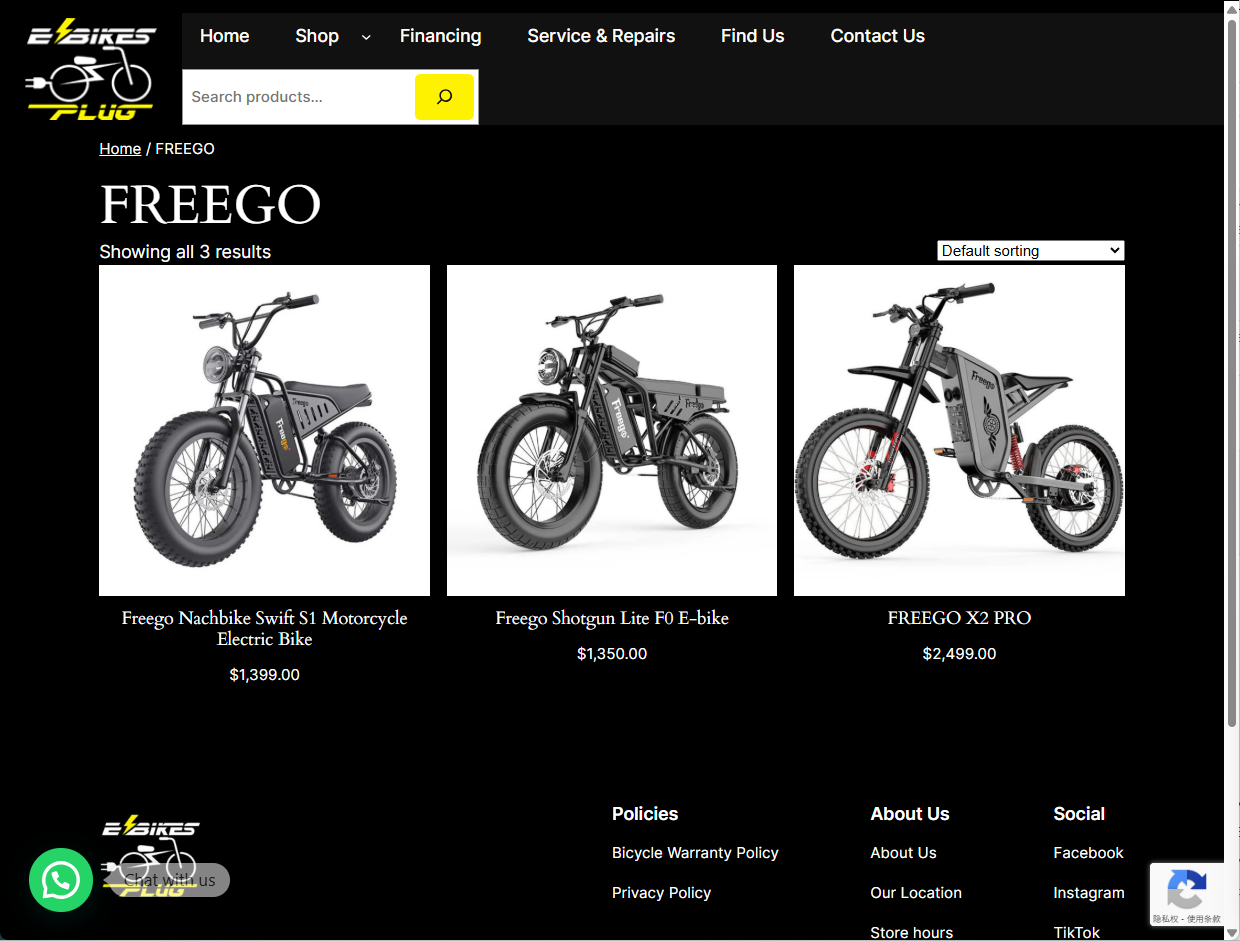
Task: Click the Chat with us button
Action: [x=168, y=880]
